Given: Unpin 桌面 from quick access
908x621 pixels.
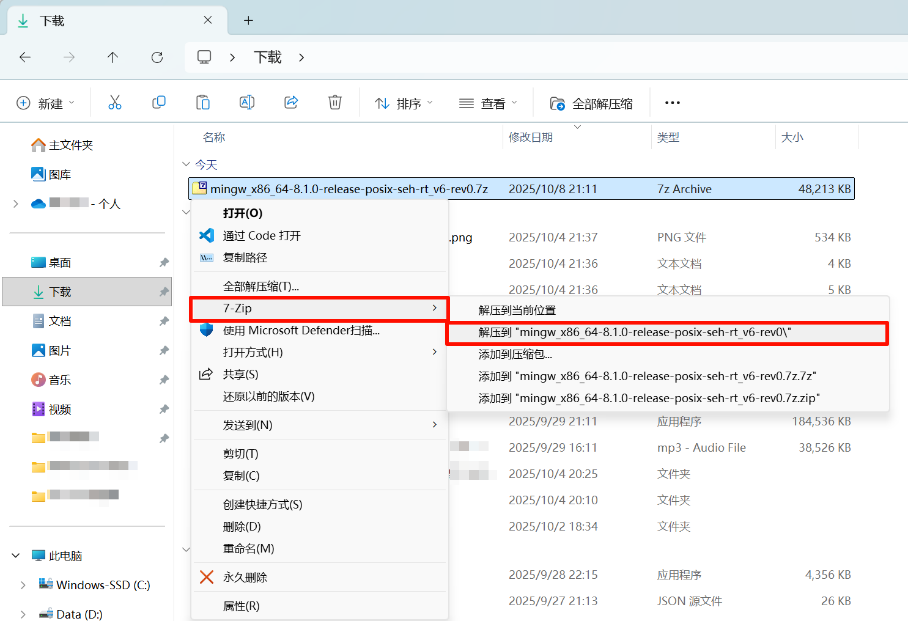Looking at the screenshot, I should point(164,262).
